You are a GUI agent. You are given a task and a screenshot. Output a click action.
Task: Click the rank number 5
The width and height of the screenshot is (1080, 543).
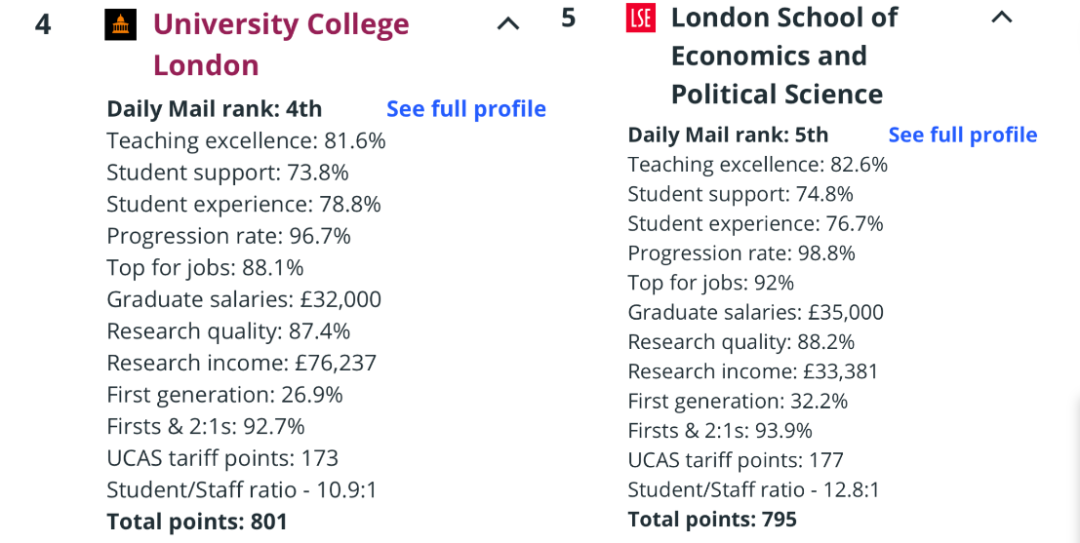[x=568, y=18]
